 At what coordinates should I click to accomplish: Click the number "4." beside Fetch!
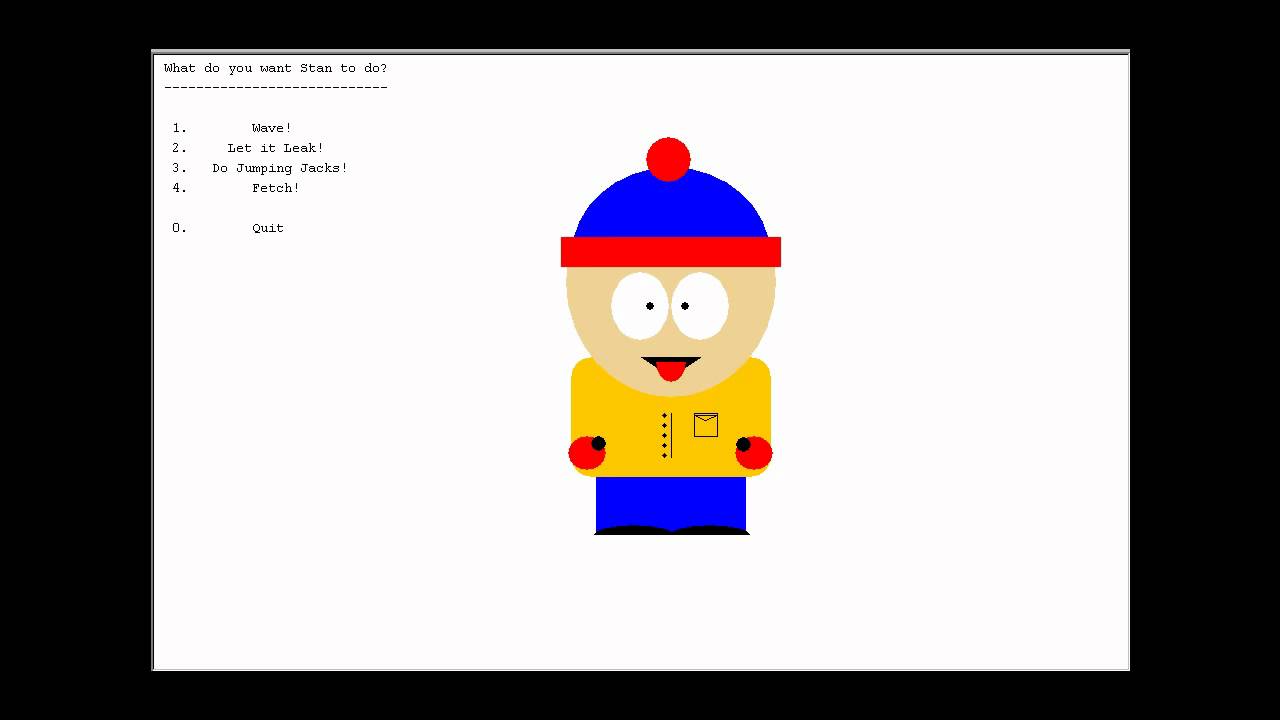point(180,188)
